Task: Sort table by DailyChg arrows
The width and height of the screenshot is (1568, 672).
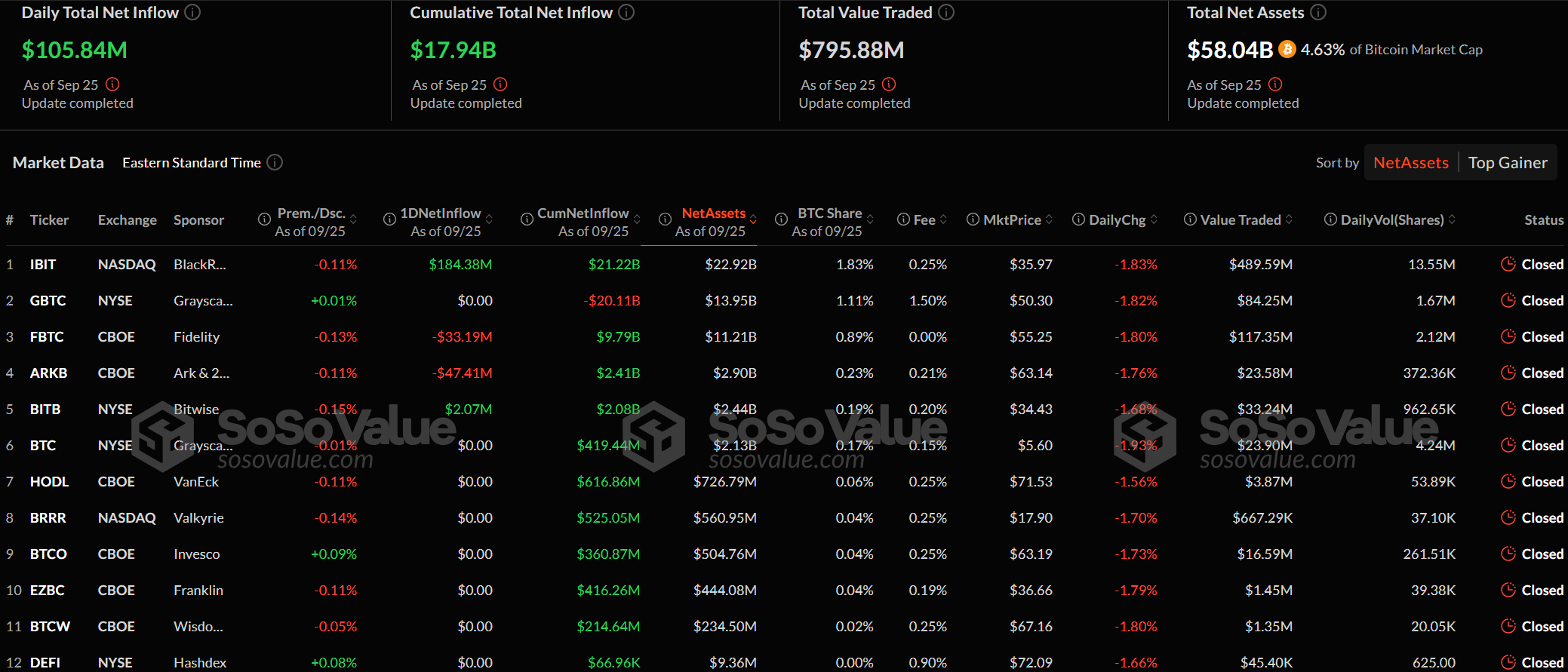Action: [x=1154, y=219]
